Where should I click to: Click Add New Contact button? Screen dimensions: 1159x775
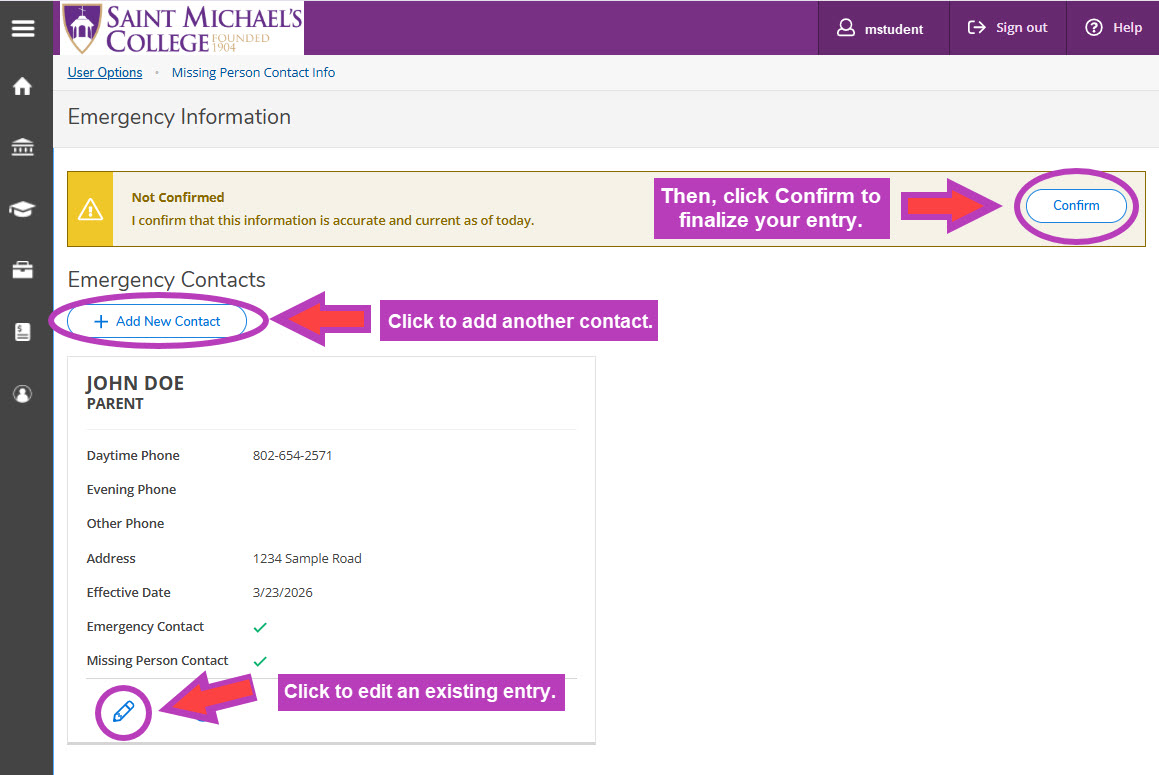coord(157,322)
